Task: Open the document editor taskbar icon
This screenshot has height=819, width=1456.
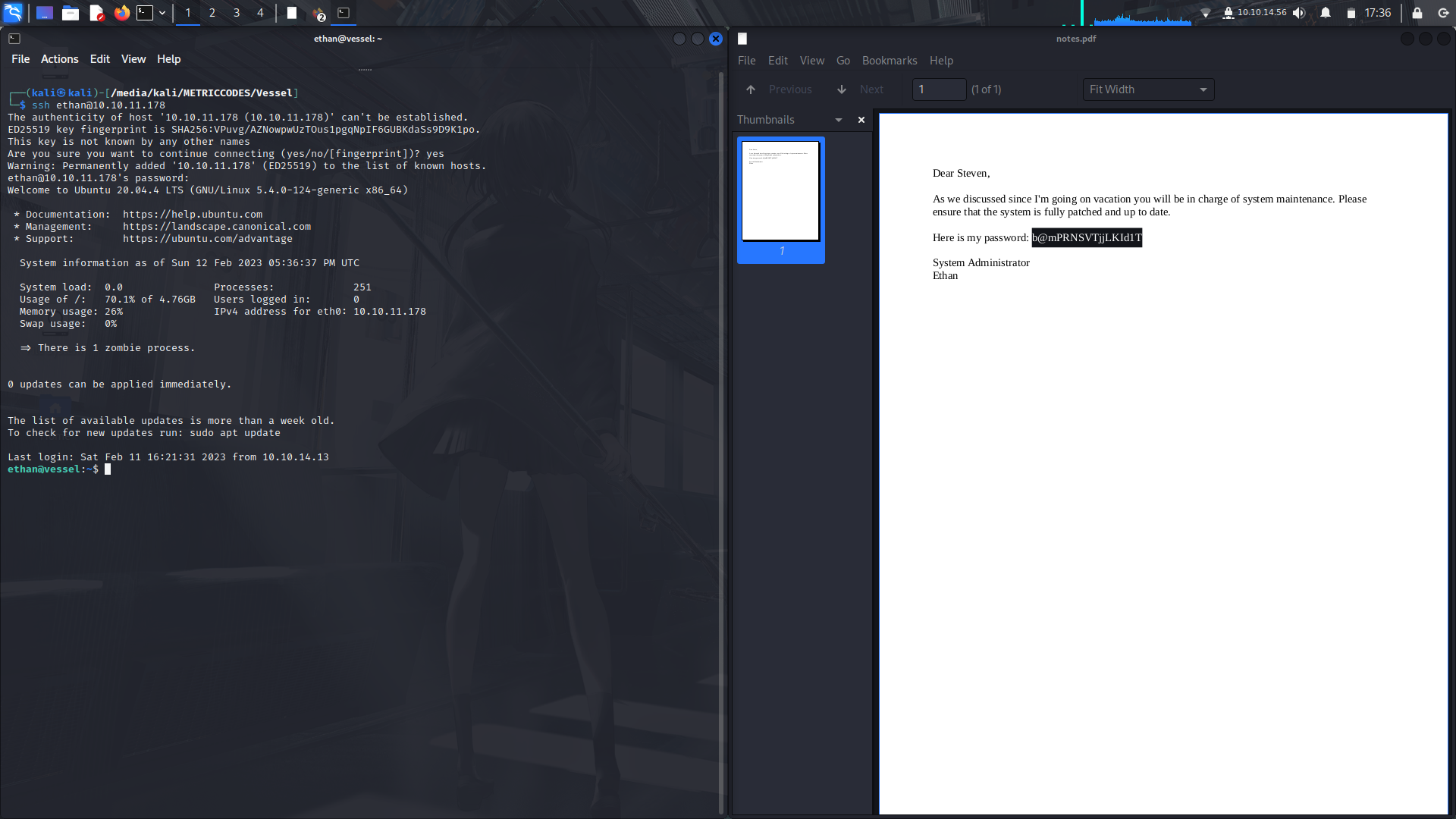Action: 96,12
